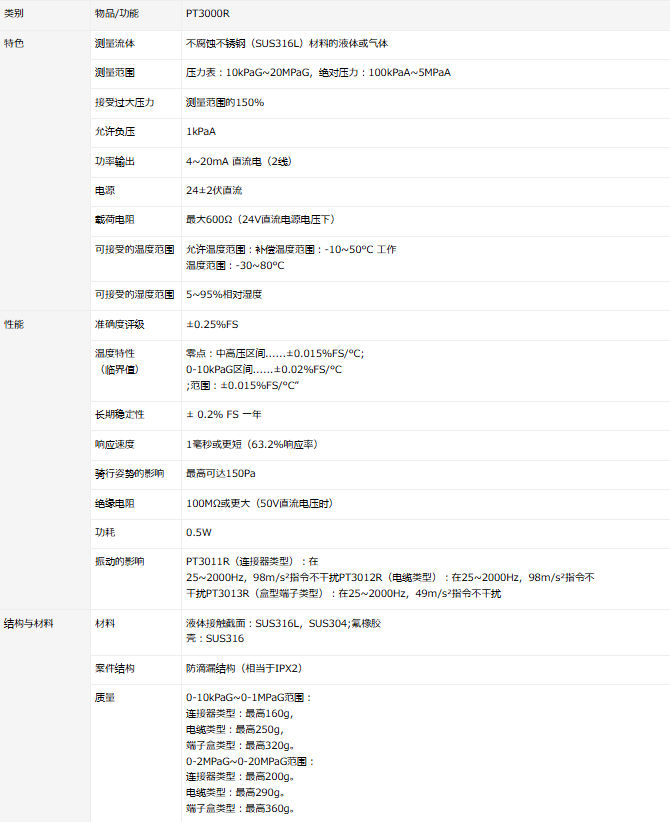Viewport: 670px width, 822px height.
Task: Click the '± 0.2% FS 一年' value
Action: click(x=224, y=415)
